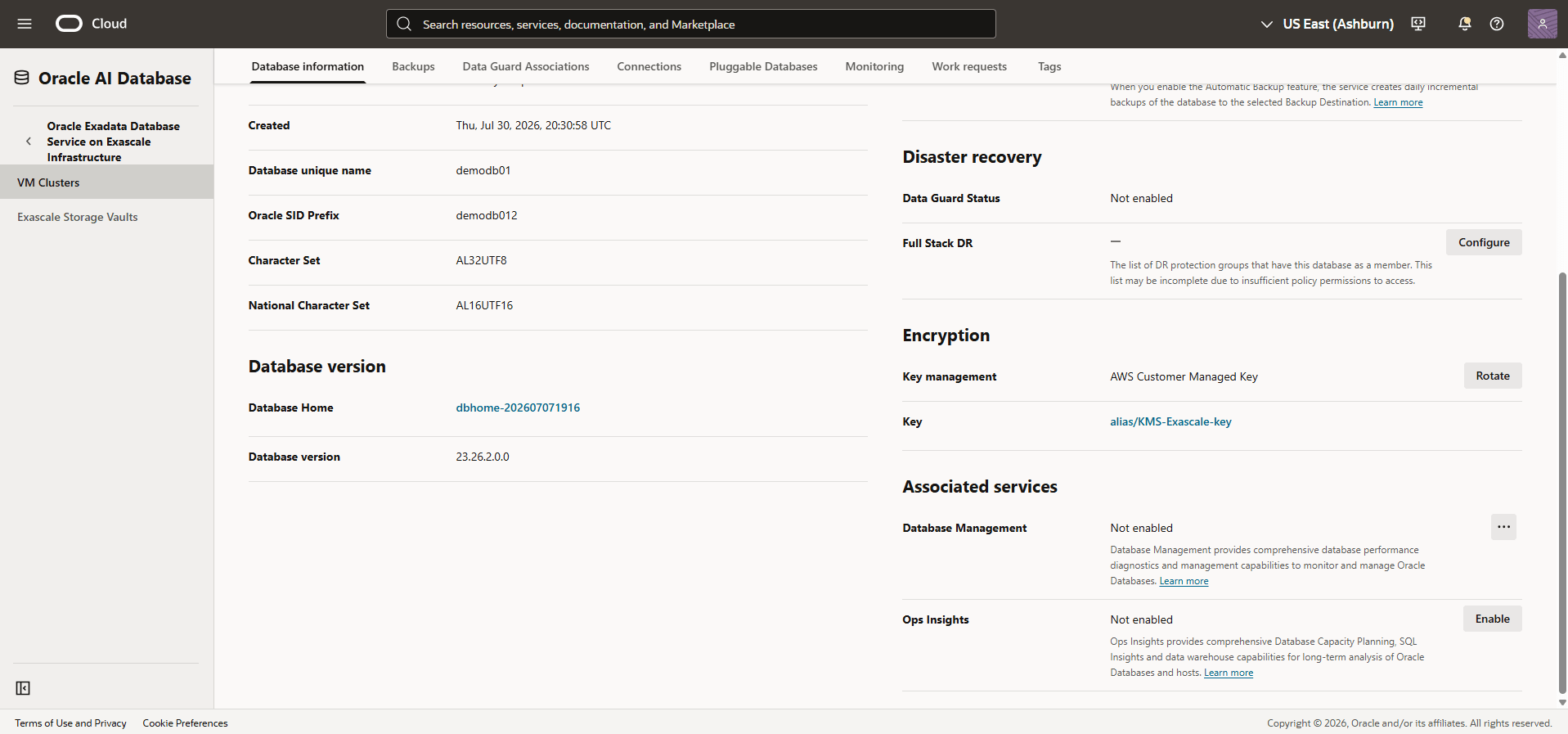Open the notifications bell

point(1464,24)
